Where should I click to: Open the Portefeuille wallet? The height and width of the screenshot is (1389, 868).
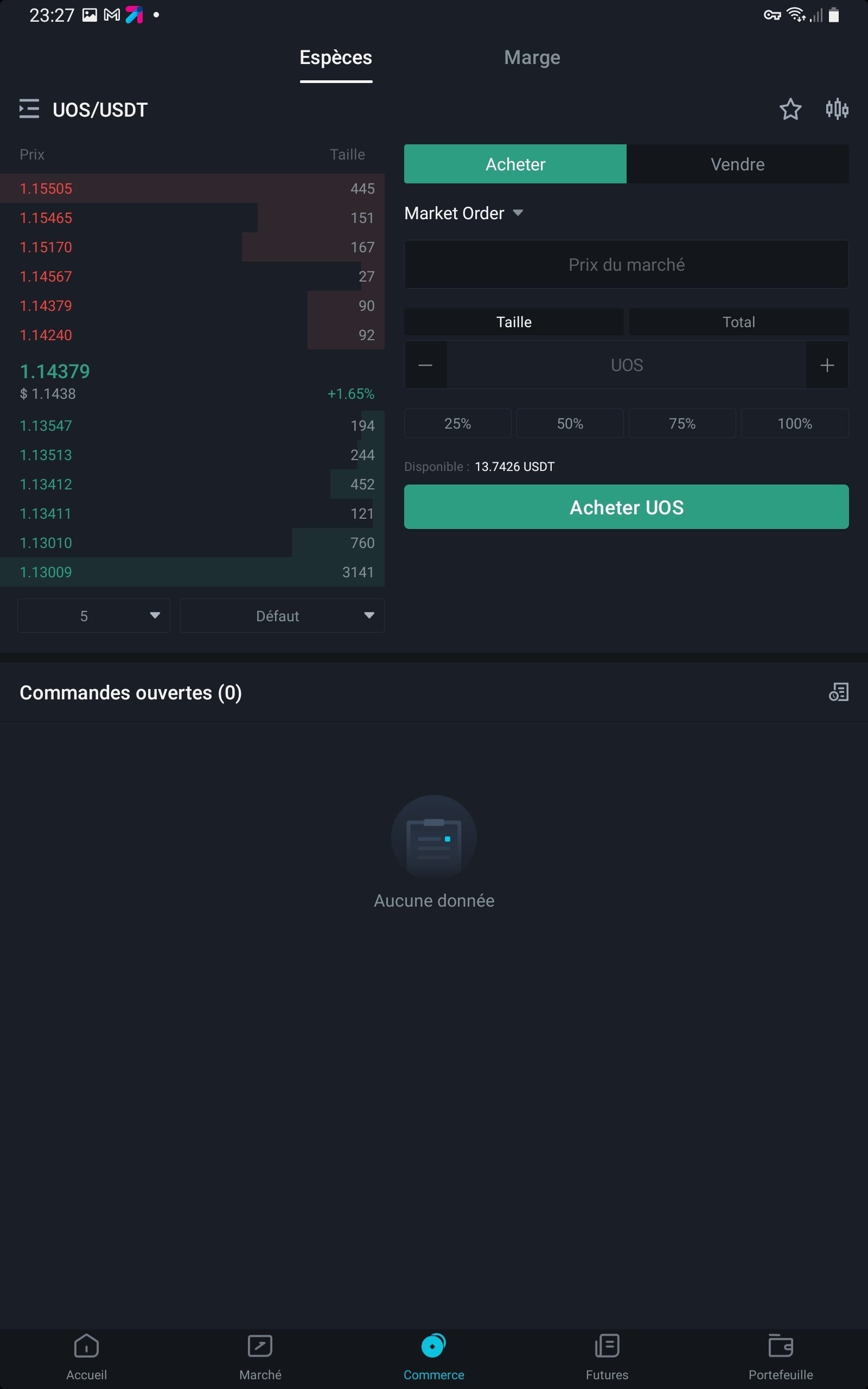click(x=780, y=1357)
